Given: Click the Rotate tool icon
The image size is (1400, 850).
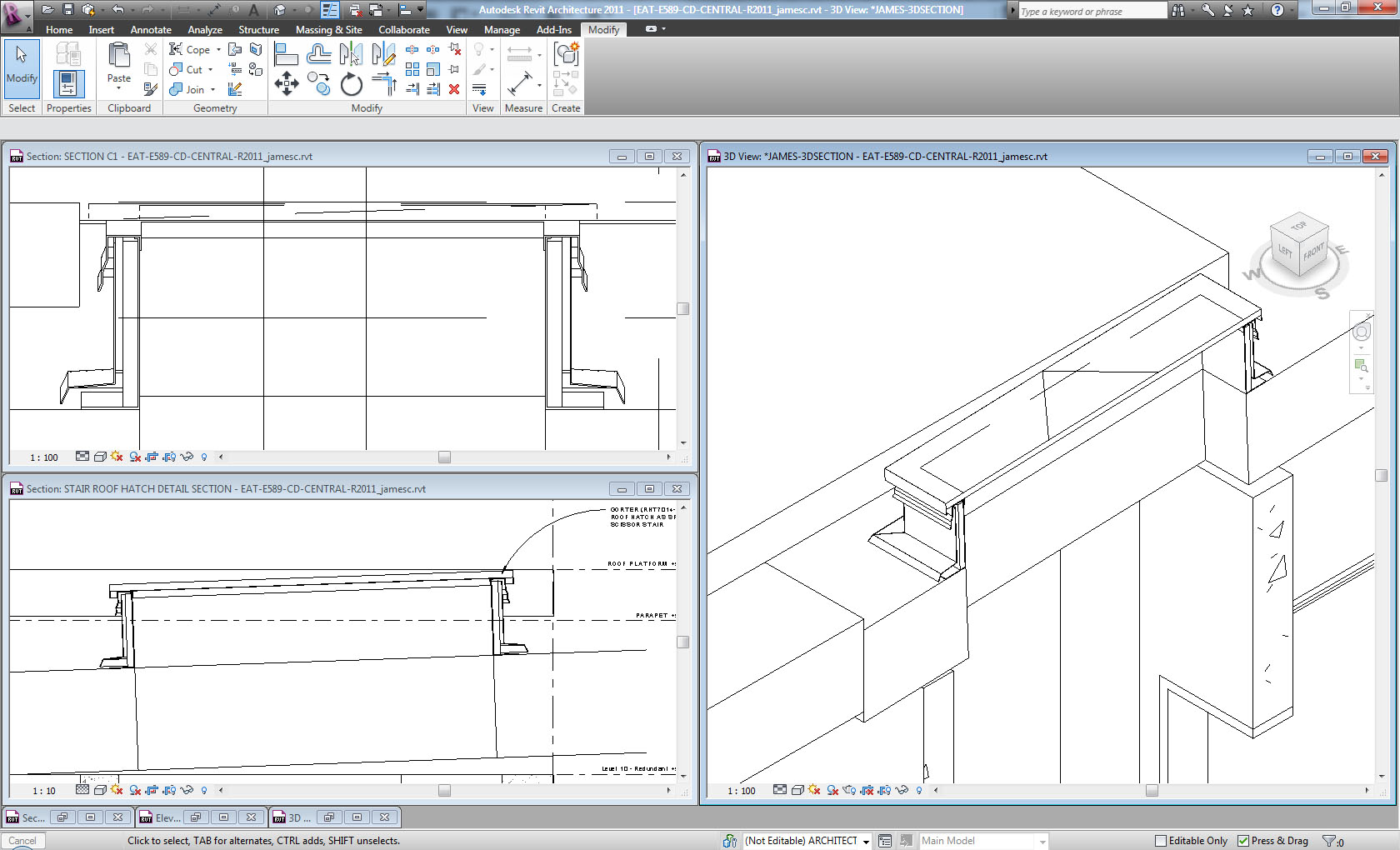Looking at the screenshot, I should coord(352,84).
